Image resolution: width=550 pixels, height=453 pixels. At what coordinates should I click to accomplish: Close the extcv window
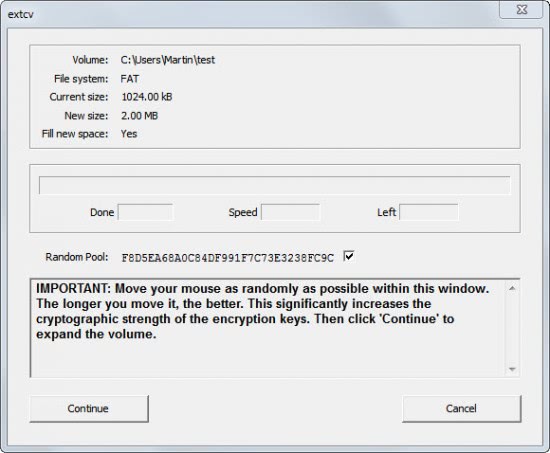522,10
